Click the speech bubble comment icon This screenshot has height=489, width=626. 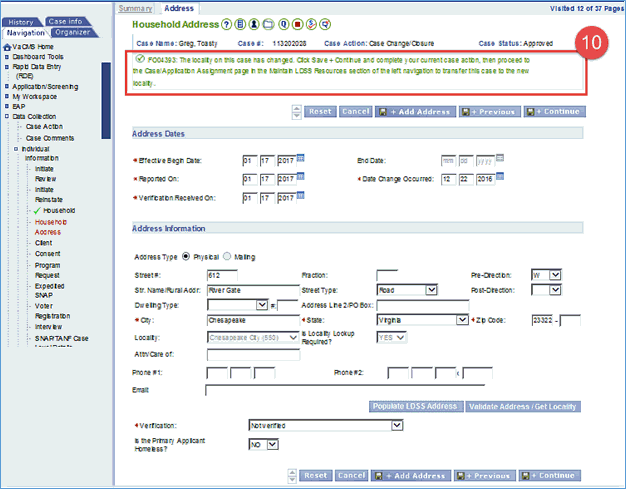tap(326, 25)
